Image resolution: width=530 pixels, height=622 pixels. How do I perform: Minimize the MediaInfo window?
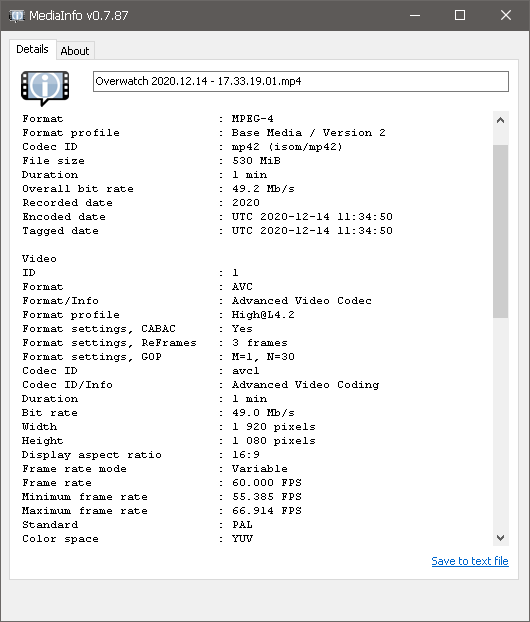click(415, 15)
